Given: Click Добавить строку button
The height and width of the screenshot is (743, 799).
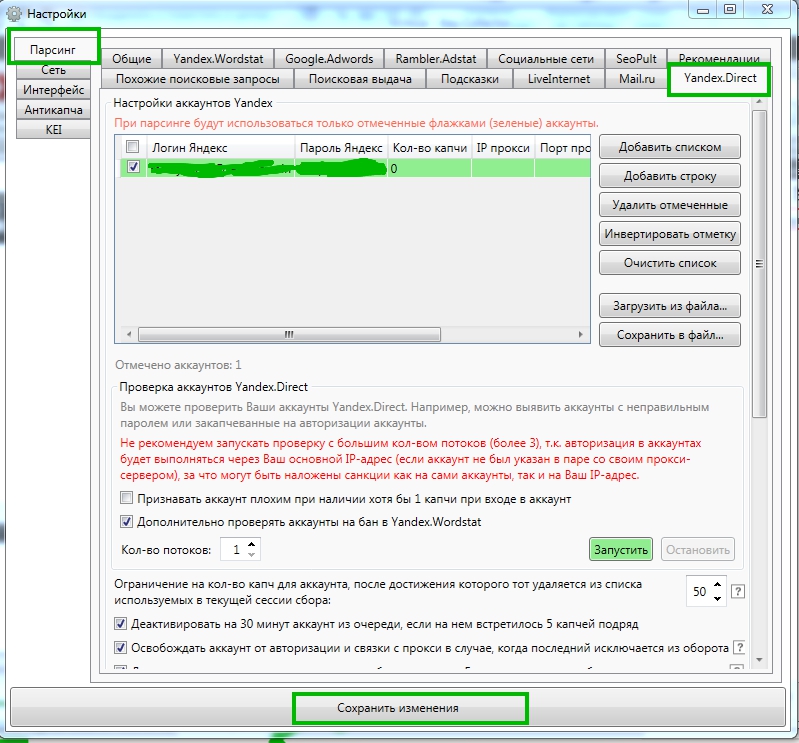Looking at the screenshot, I should coord(670,176).
